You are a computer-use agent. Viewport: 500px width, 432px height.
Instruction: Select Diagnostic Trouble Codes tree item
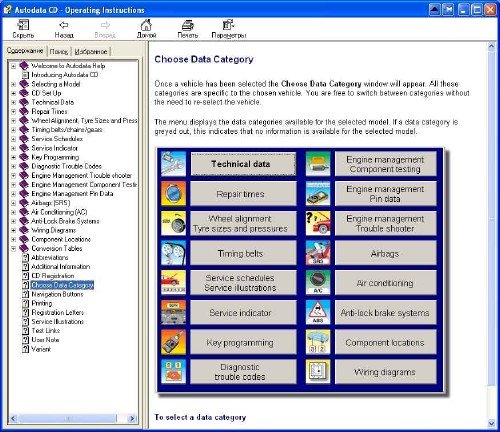coord(66,166)
